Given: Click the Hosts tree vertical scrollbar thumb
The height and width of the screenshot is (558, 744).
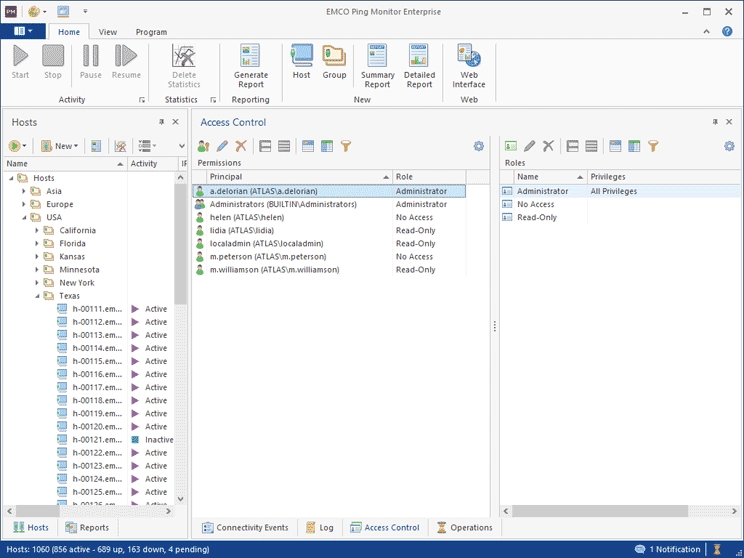Looking at the screenshot, I should pos(180,244).
